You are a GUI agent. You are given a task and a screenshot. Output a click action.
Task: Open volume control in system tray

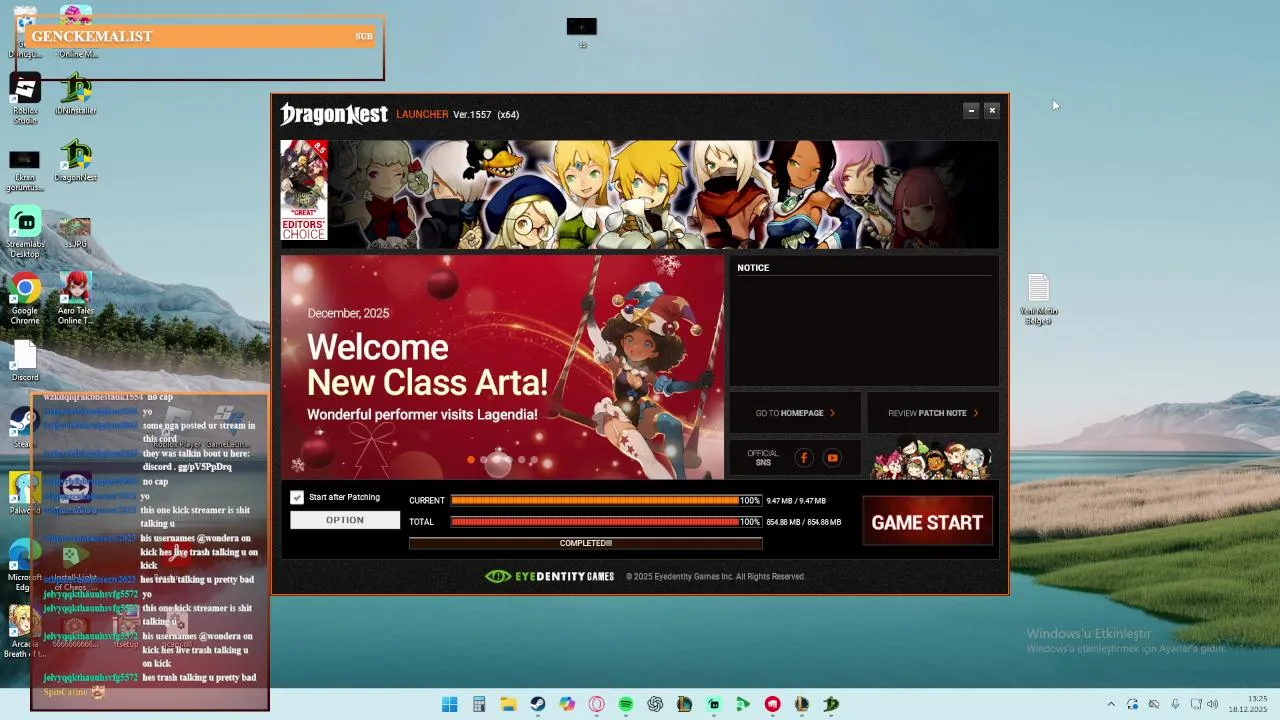(x=1212, y=704)
